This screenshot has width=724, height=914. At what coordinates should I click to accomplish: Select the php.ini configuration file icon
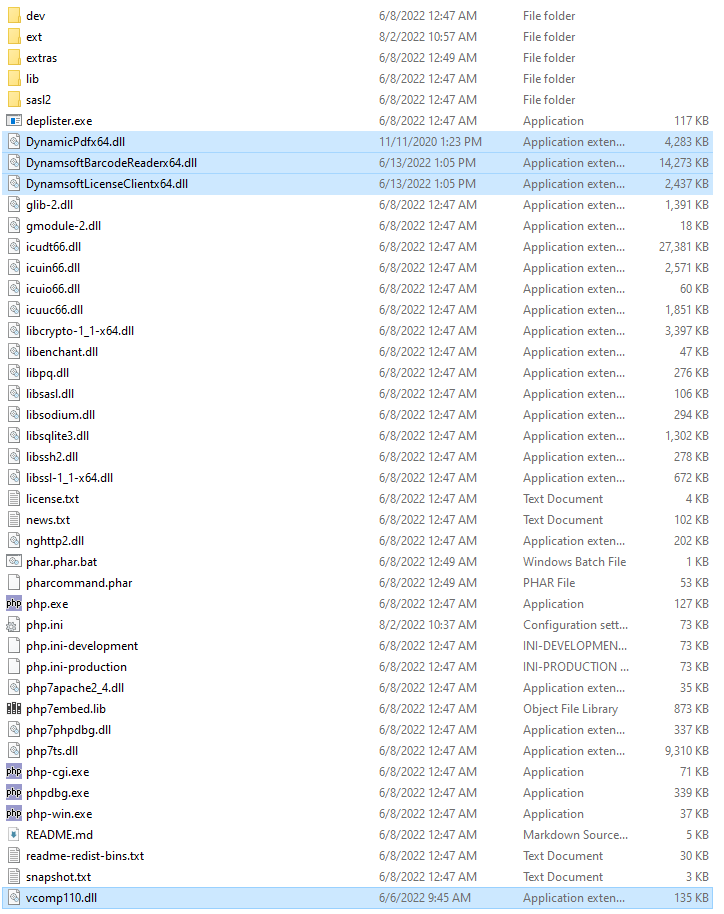14,625
